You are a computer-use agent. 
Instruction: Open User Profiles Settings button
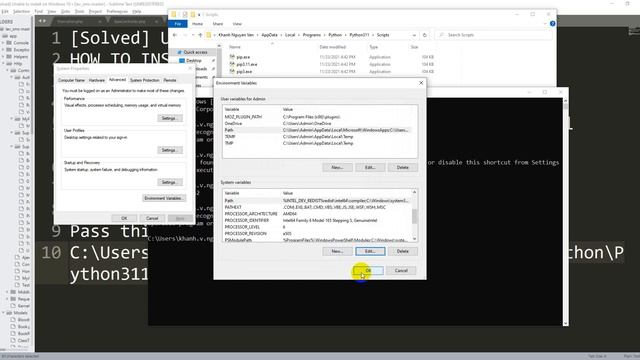click(x=169, y=150)
